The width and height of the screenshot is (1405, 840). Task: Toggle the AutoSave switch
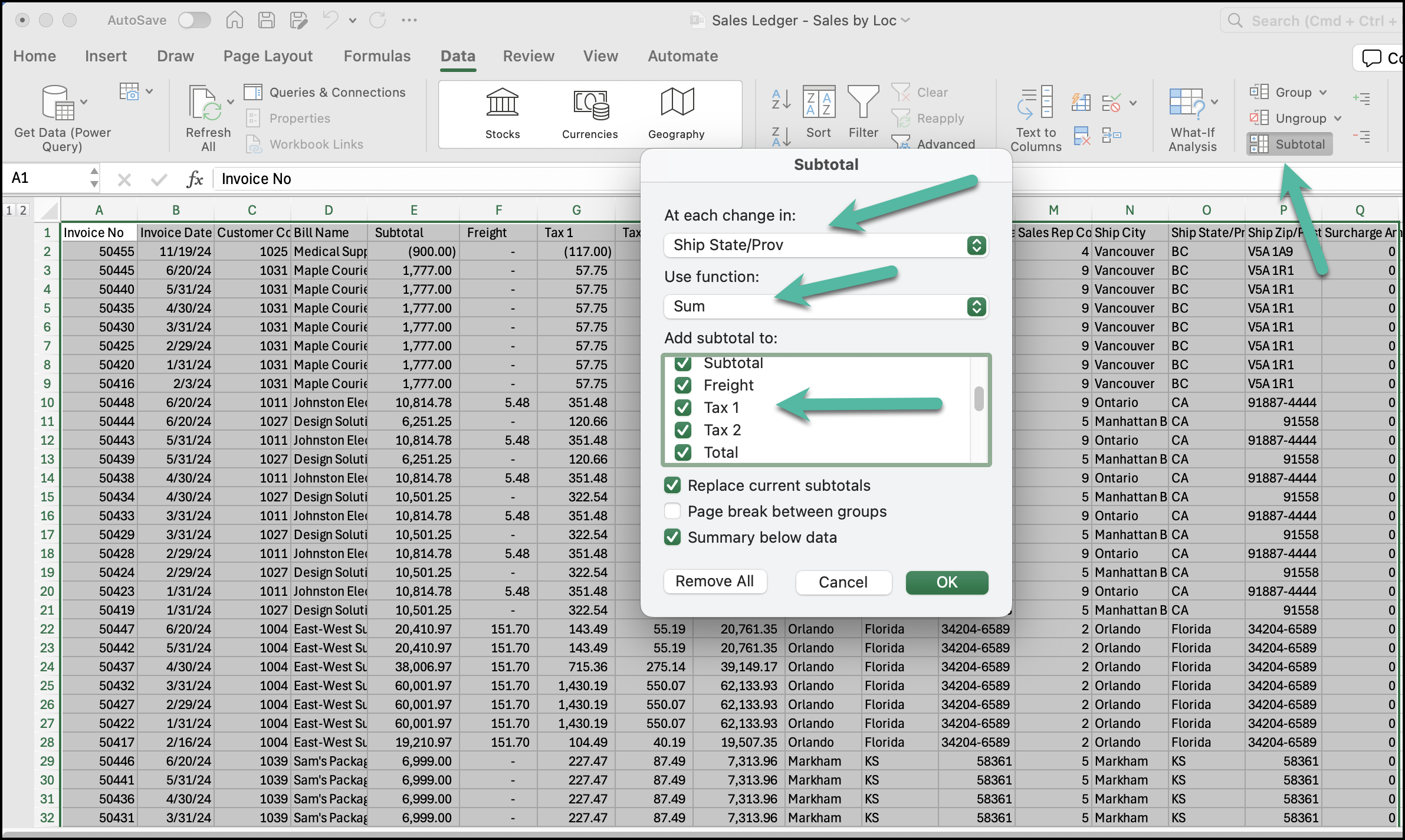click(x=195, y=21)
